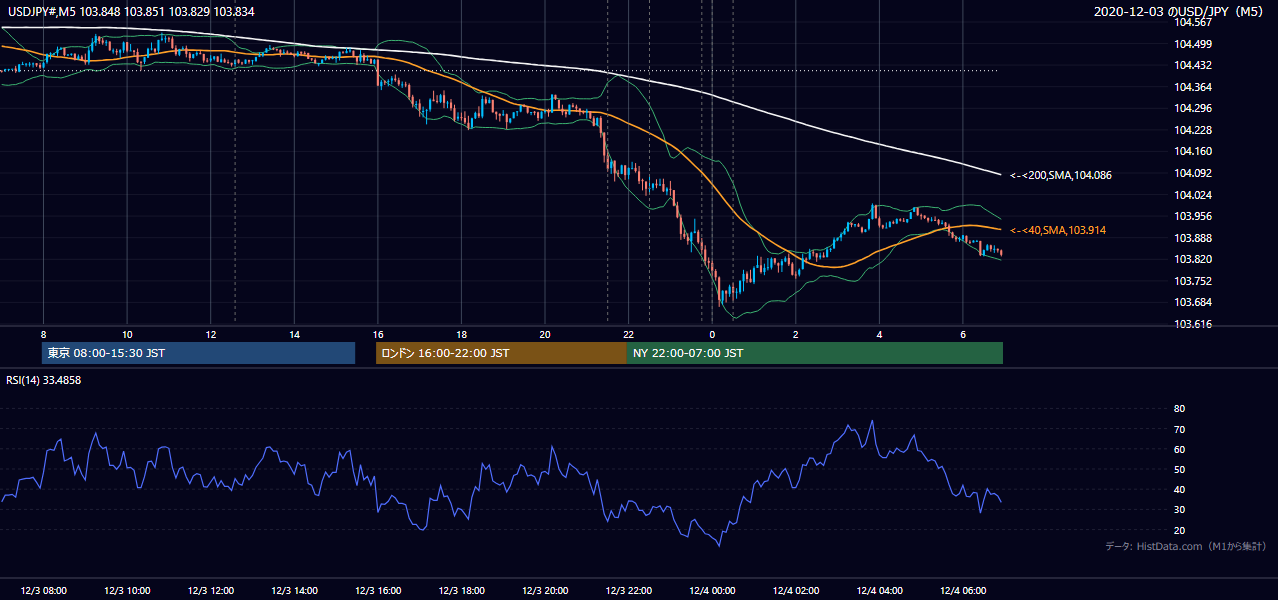Click the ロンドン 16:00-22:00 JST session bar
1278x600 pixels.
click(501, 353)
